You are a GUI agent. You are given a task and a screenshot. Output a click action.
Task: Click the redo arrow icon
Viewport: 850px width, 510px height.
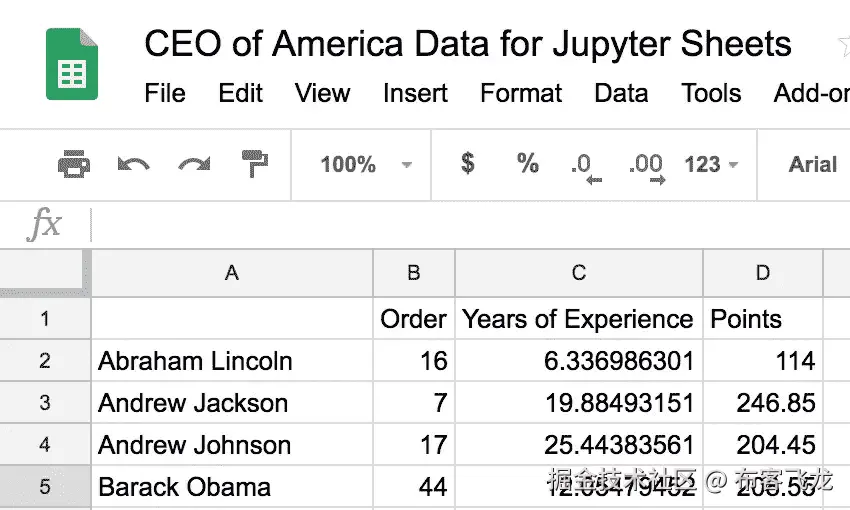(x=193, y=164)
